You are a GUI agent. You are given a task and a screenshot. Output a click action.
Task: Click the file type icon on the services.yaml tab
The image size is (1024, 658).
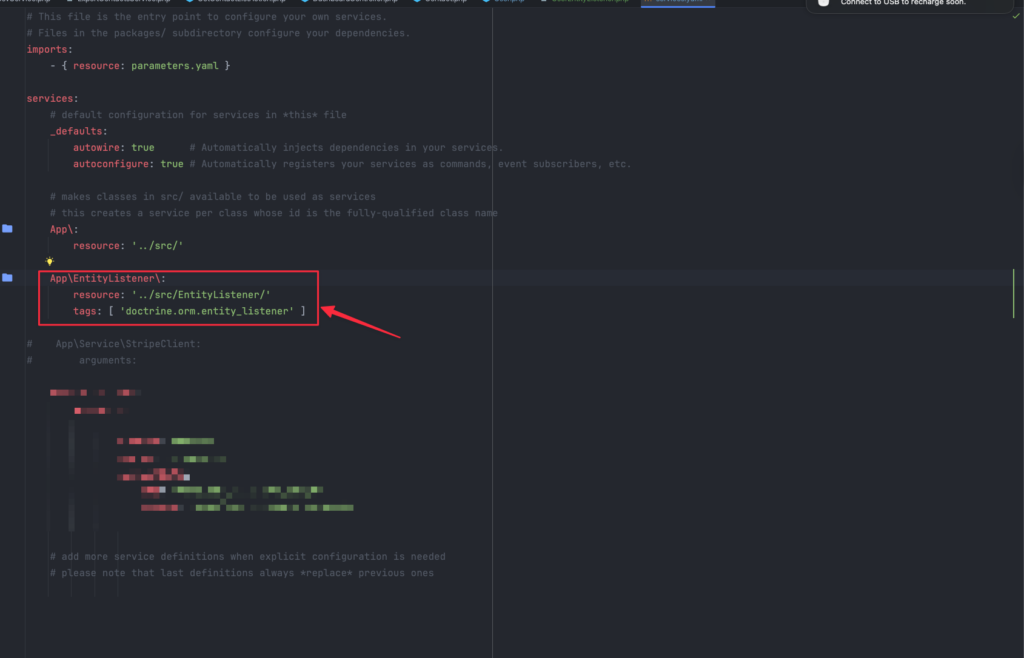pos(648,4)
